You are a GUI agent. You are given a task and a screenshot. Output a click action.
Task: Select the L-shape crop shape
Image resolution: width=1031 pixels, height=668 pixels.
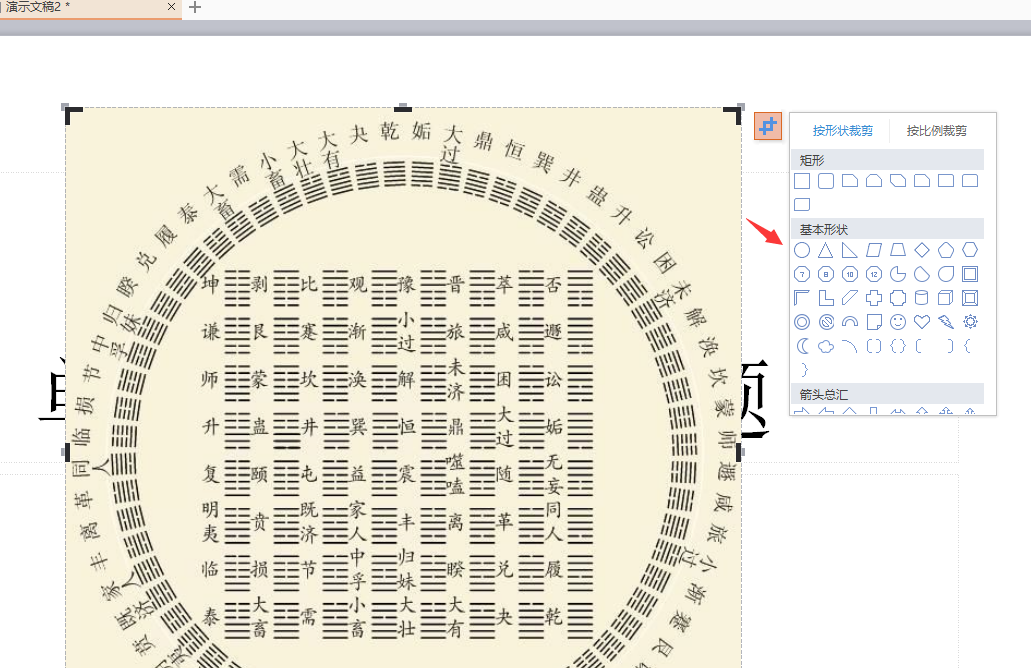[x=826, y=298]
